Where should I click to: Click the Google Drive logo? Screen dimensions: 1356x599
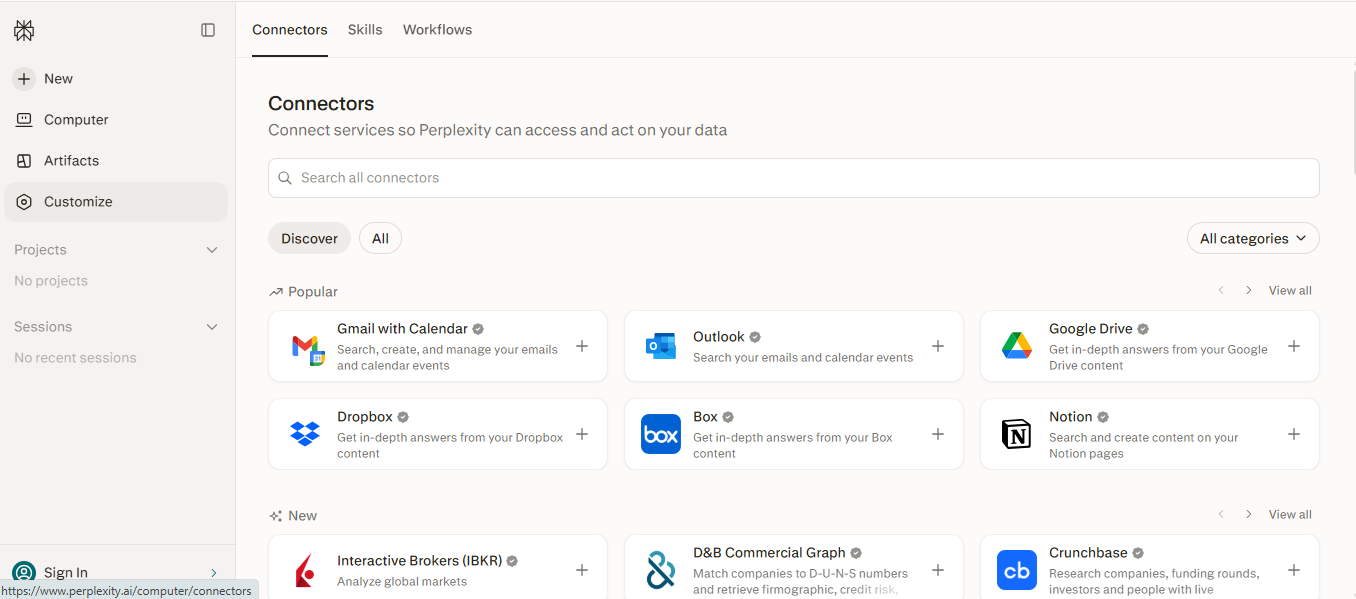click(x=1016, y=346)
